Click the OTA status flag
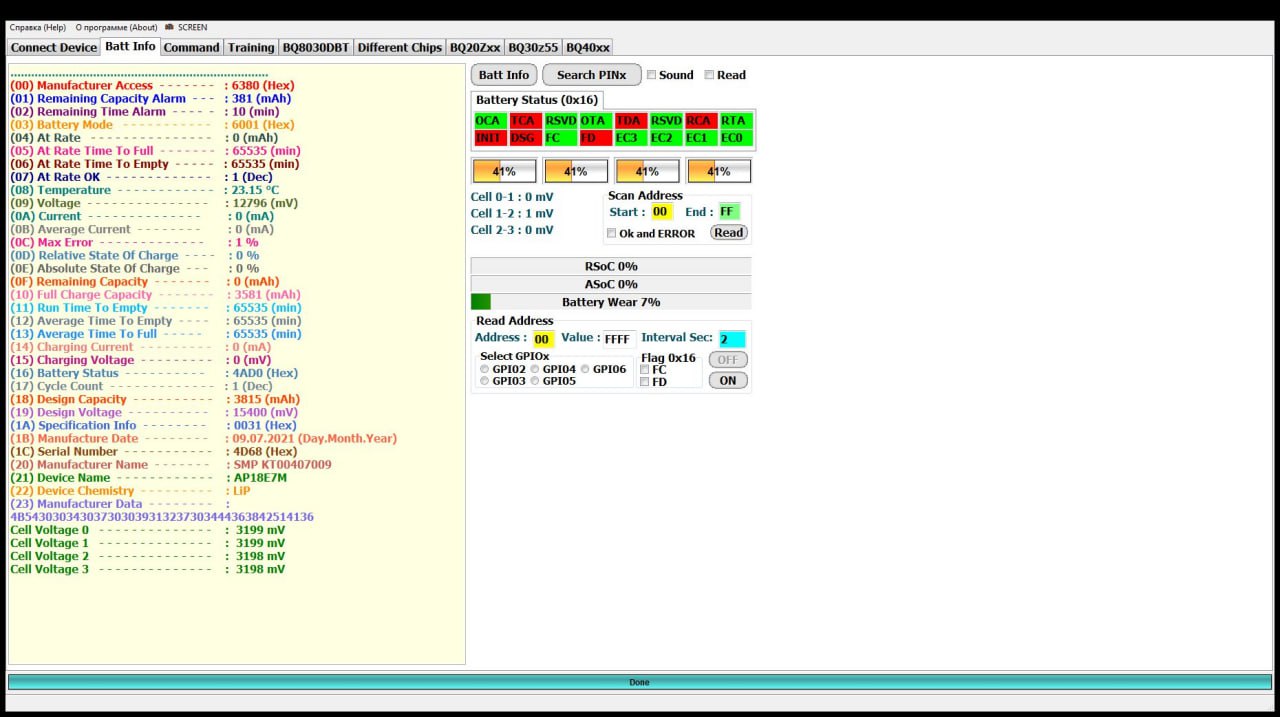The image size is (1280, 717). (x=595, y=121)
